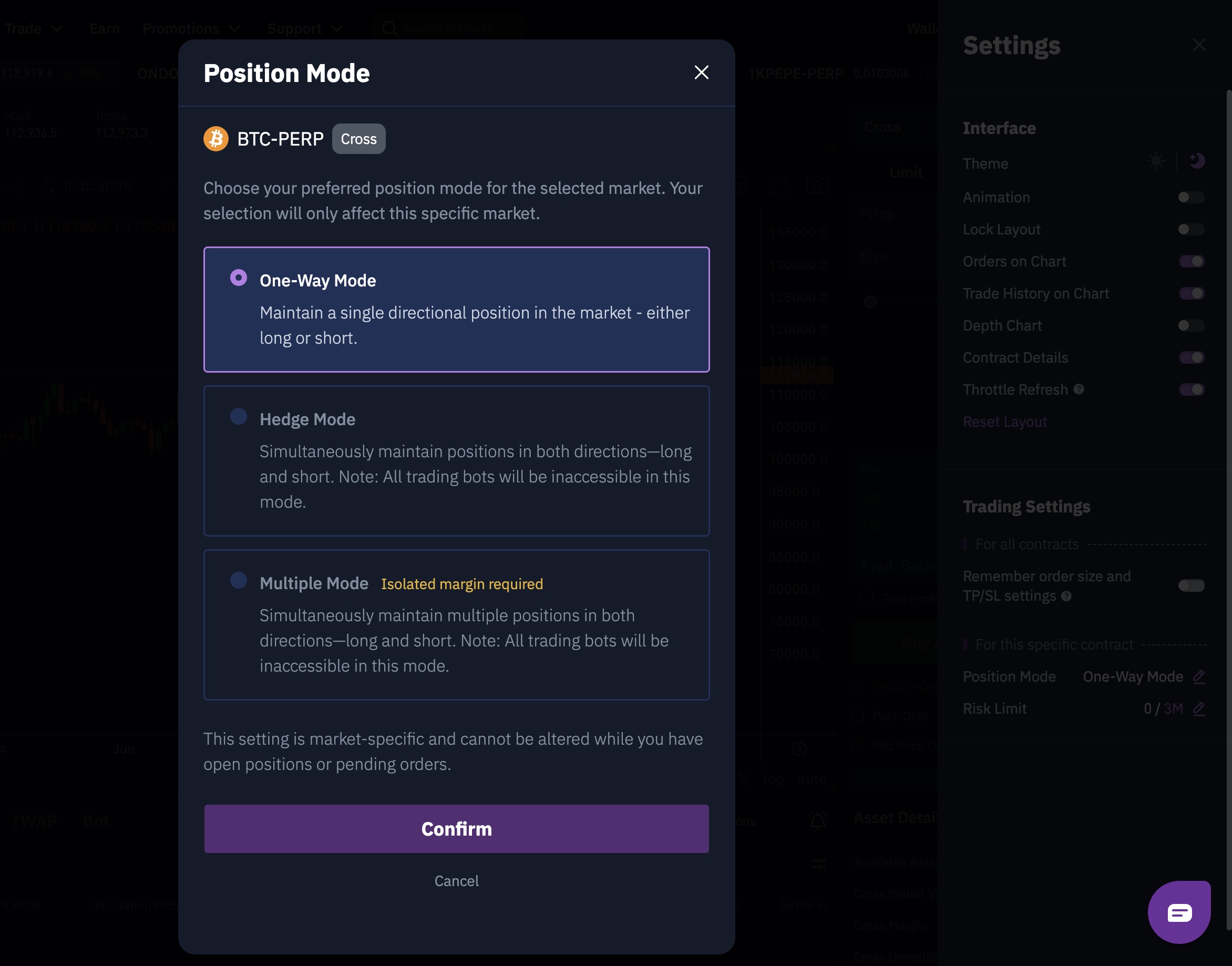Click the Reset Layout link
The width and height of the screenshot is (1232, 966).
pos(1004,422)
